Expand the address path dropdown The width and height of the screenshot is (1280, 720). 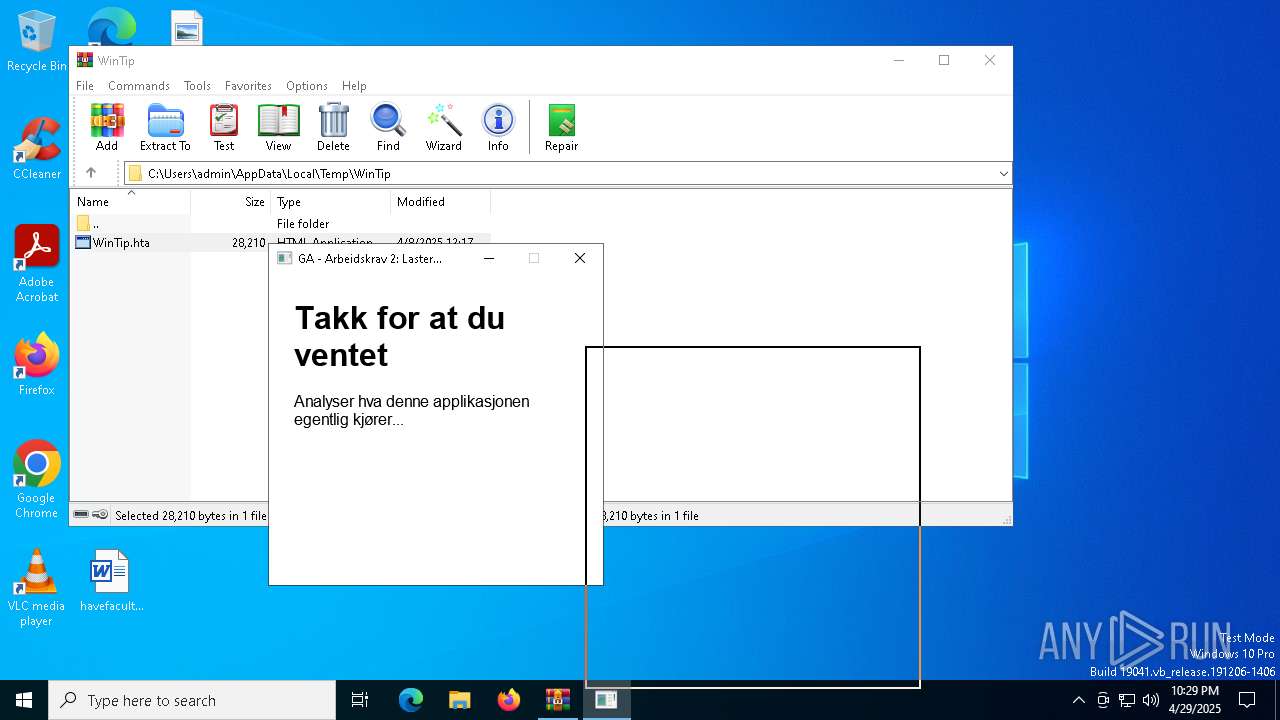(1003, 174)
